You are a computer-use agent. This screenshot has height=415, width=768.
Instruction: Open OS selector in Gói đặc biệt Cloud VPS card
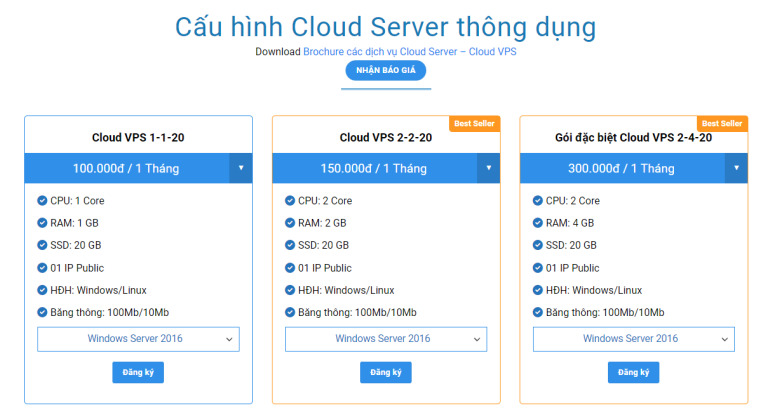(x=633, y=339)
